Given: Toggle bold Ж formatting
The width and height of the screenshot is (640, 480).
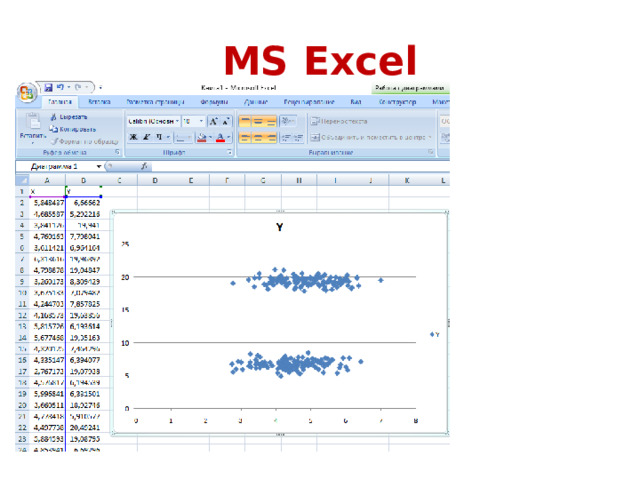Looking at the screenshot, I should (133, 137).
